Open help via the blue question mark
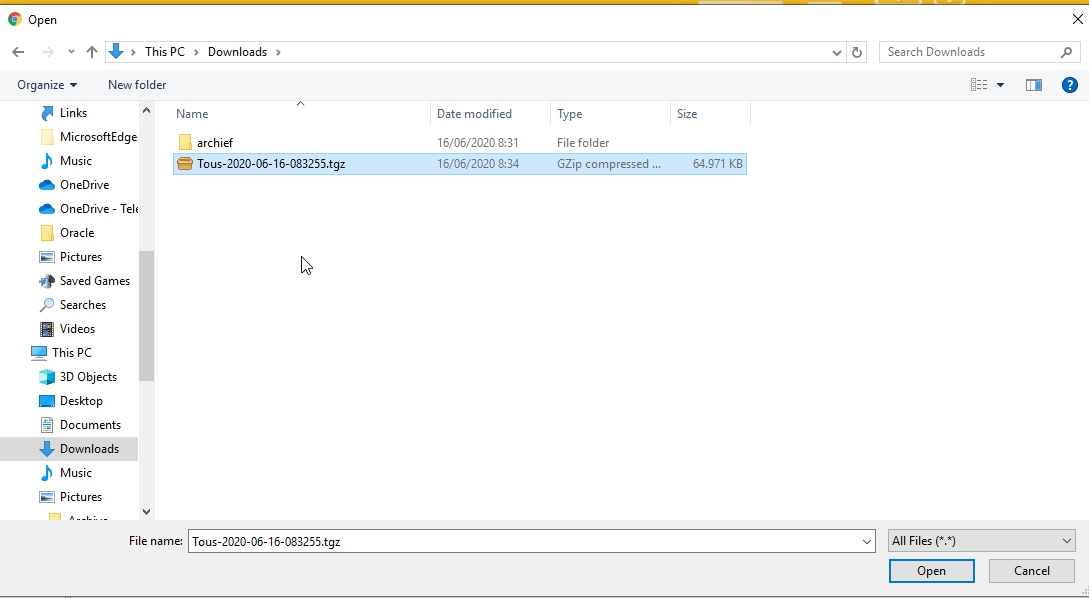 [1070, 85]
